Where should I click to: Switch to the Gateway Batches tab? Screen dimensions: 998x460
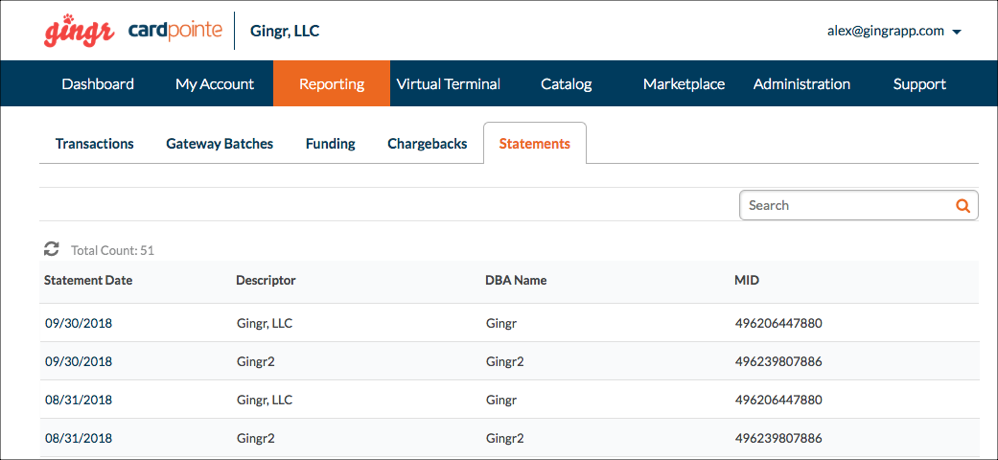(220, 144)
